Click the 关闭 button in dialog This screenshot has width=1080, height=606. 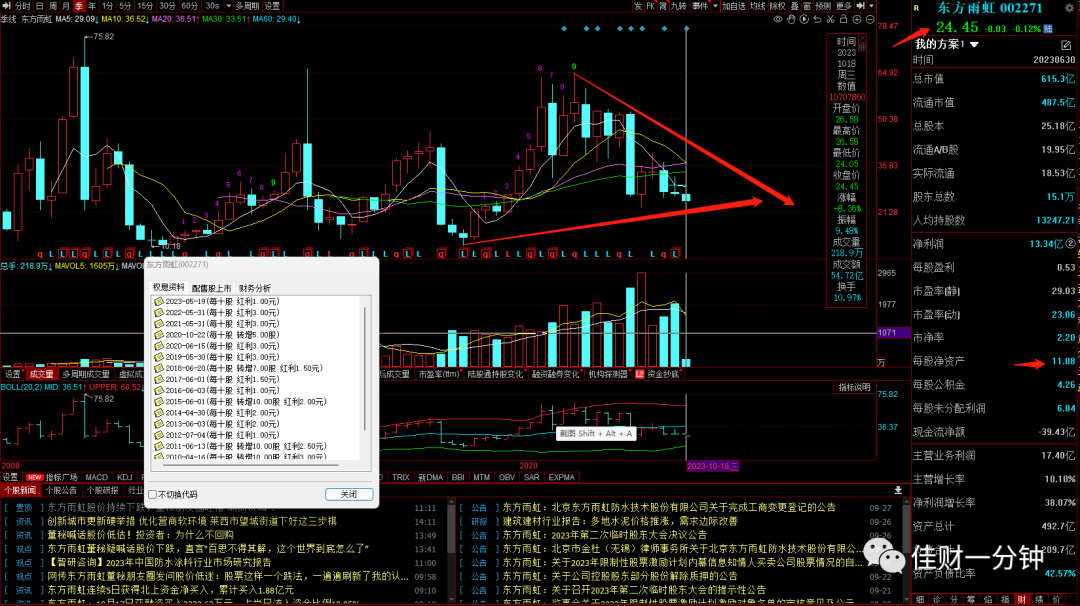click(349, 494)
